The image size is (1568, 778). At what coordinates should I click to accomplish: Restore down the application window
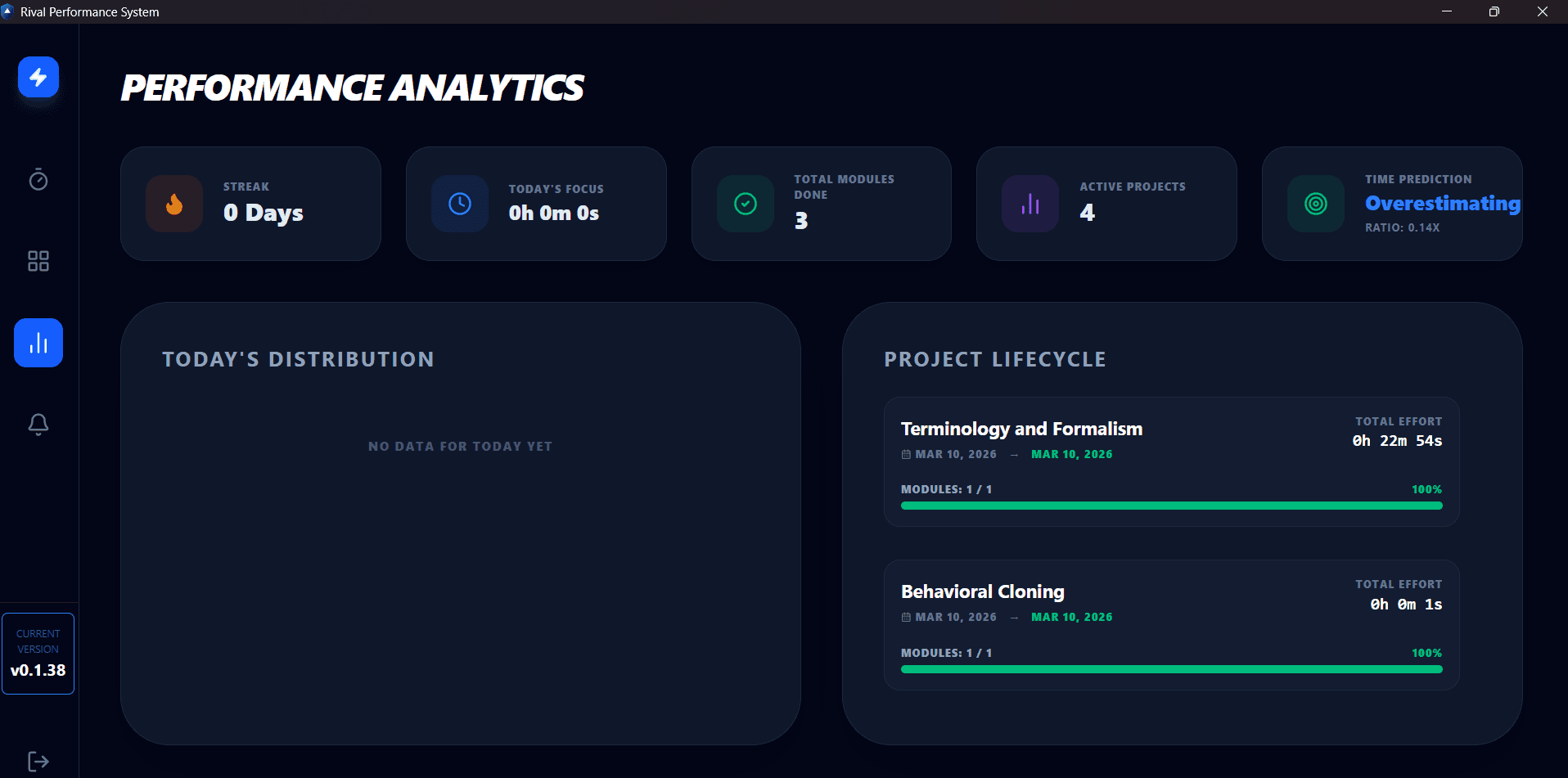(1494, 11)
